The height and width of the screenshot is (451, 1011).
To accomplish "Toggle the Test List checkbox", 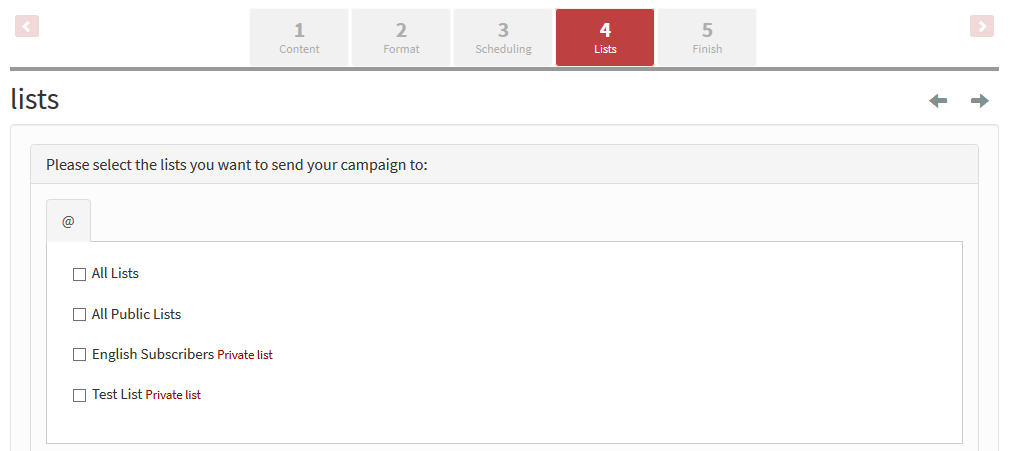I will click(79, 395).
